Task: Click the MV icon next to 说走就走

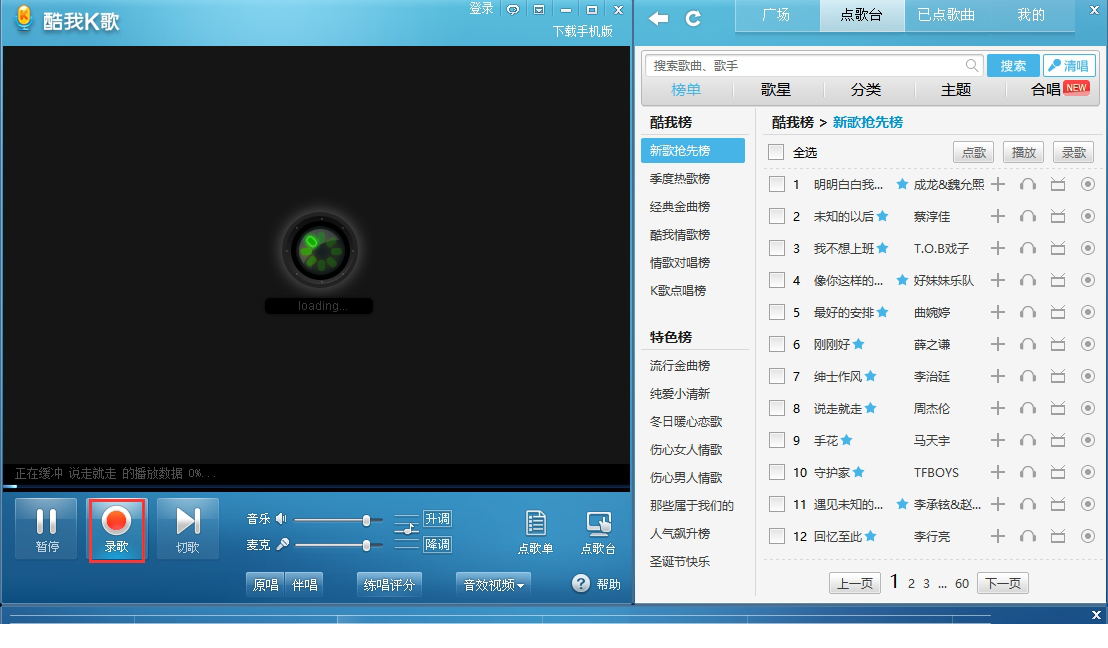Action: pos(1058,408)
